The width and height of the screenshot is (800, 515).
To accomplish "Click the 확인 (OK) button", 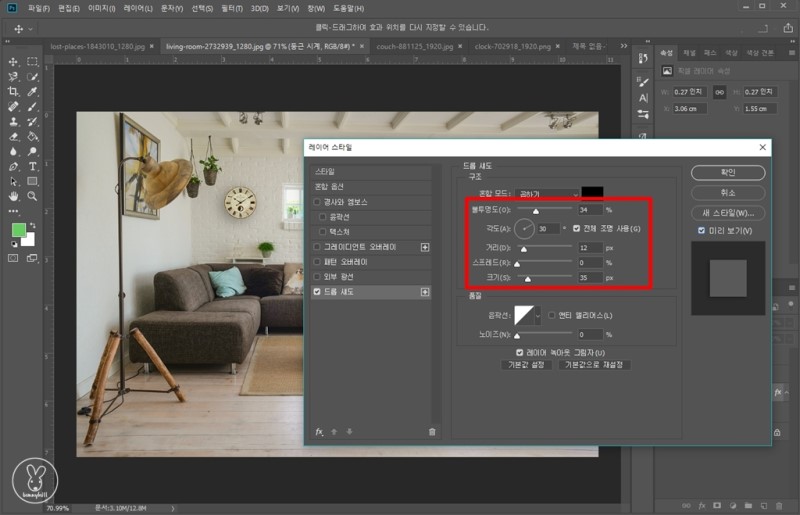I will coord(727,172).
